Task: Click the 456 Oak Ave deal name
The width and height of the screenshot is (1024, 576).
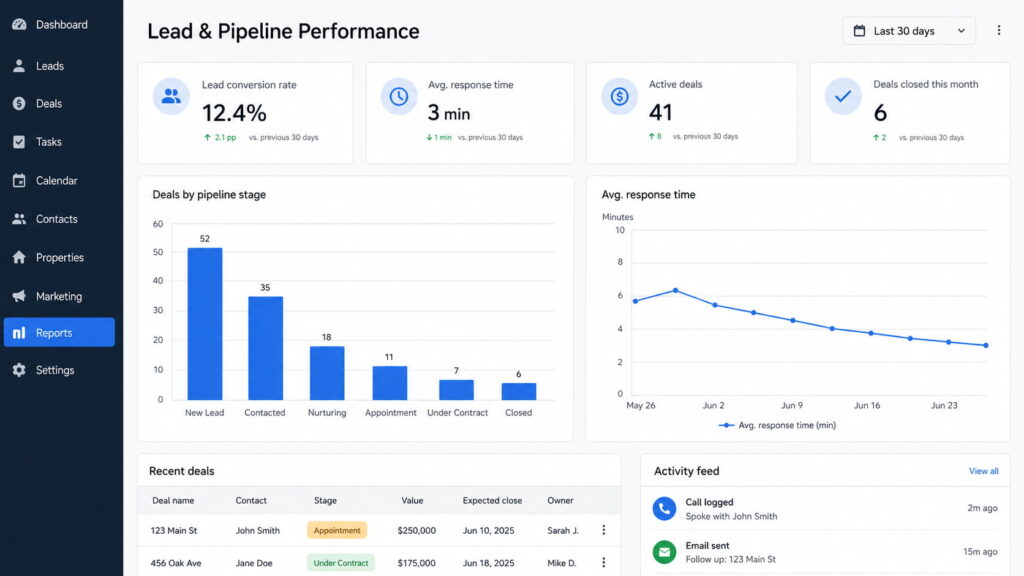Action: tap(176, 562)
